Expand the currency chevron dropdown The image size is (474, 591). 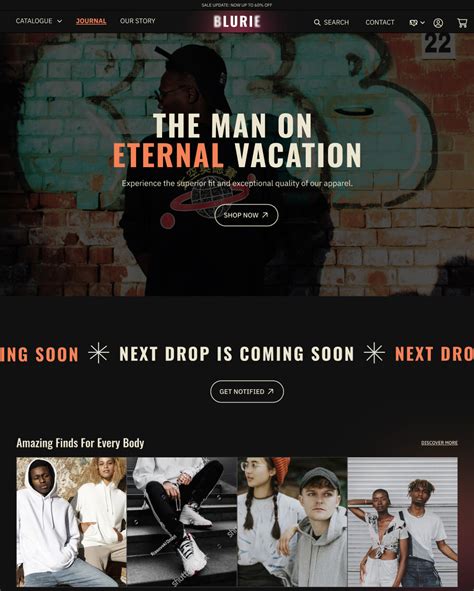(x=423, y=23)
